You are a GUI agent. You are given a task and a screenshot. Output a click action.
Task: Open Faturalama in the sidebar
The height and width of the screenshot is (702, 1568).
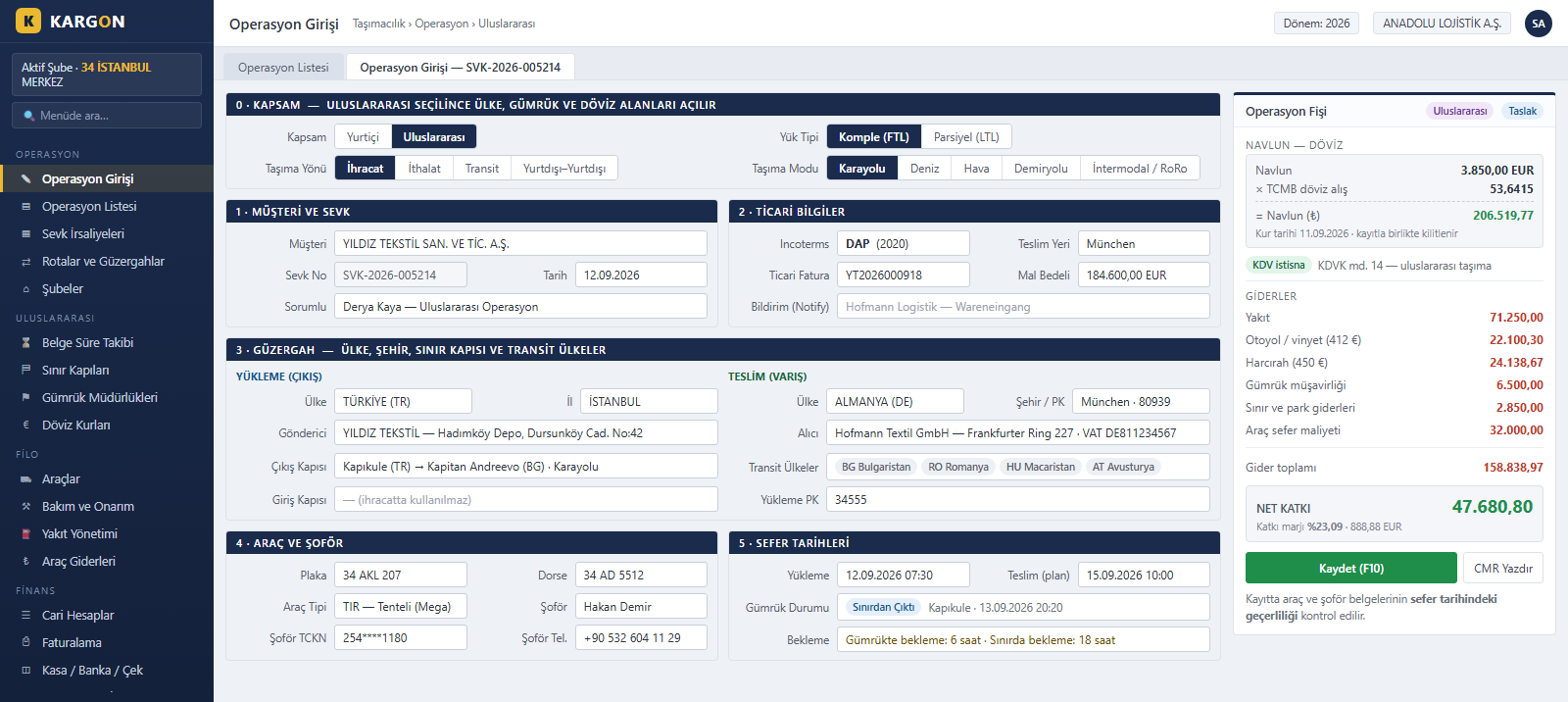pyautogui.click(x=107, y=642)
